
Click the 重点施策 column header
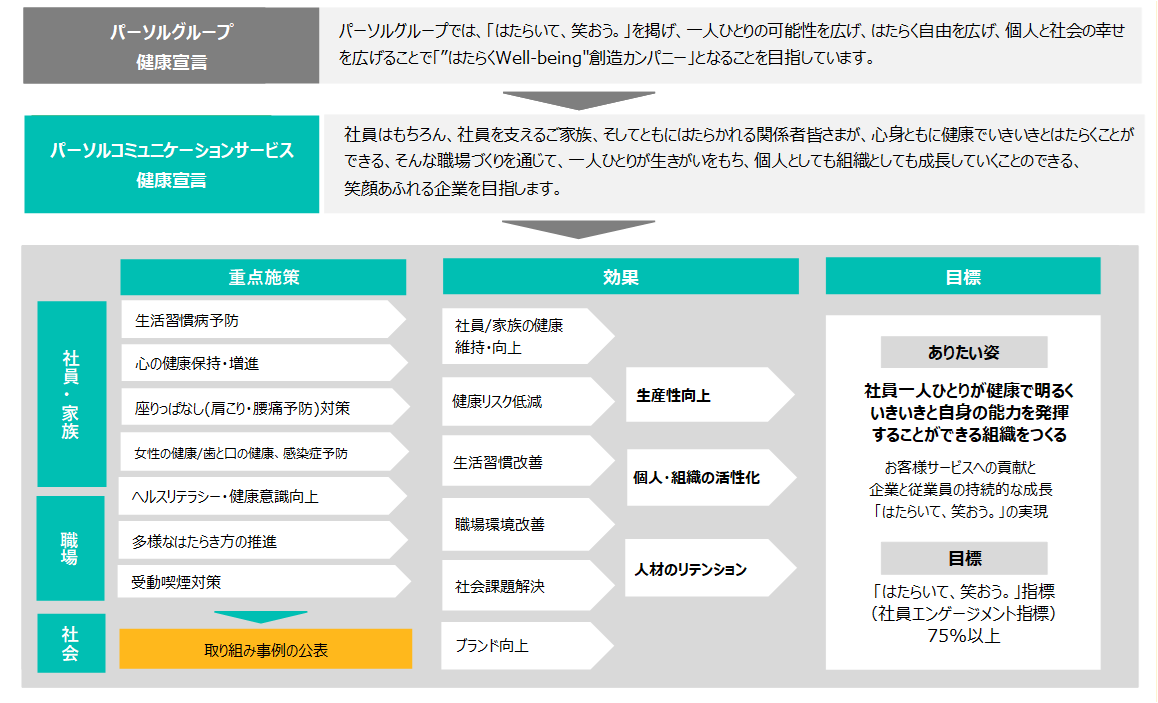(x=263, y=277)
